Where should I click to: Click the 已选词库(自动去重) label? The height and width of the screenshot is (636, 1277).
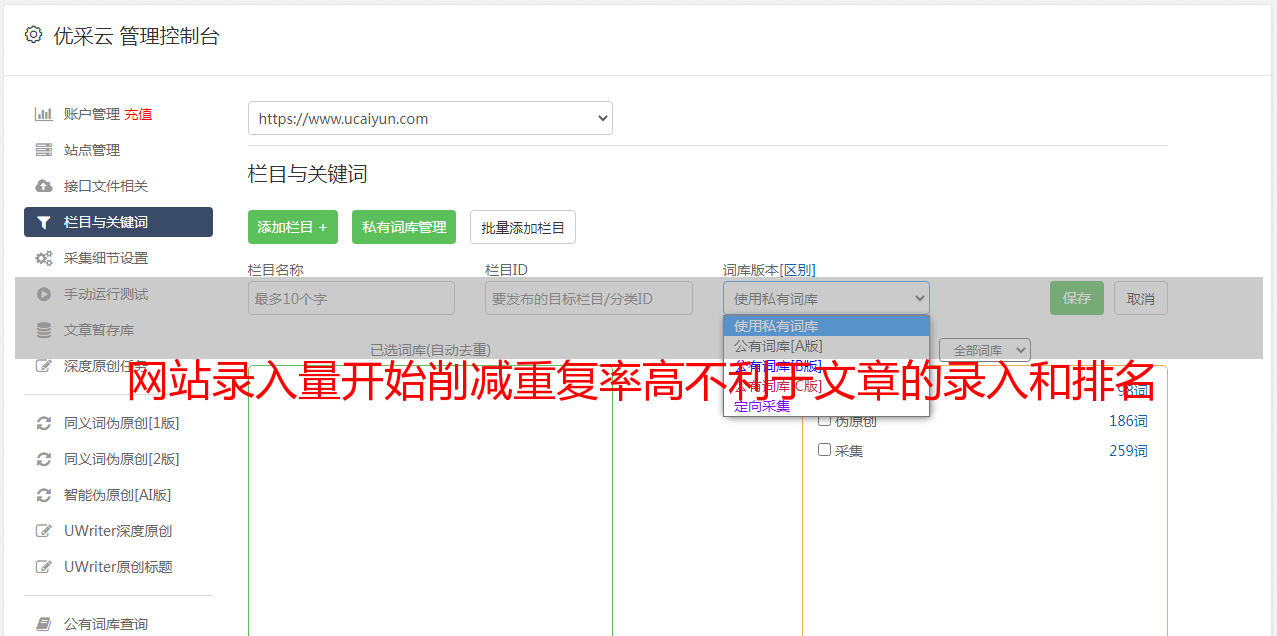[x=430, y=350]
